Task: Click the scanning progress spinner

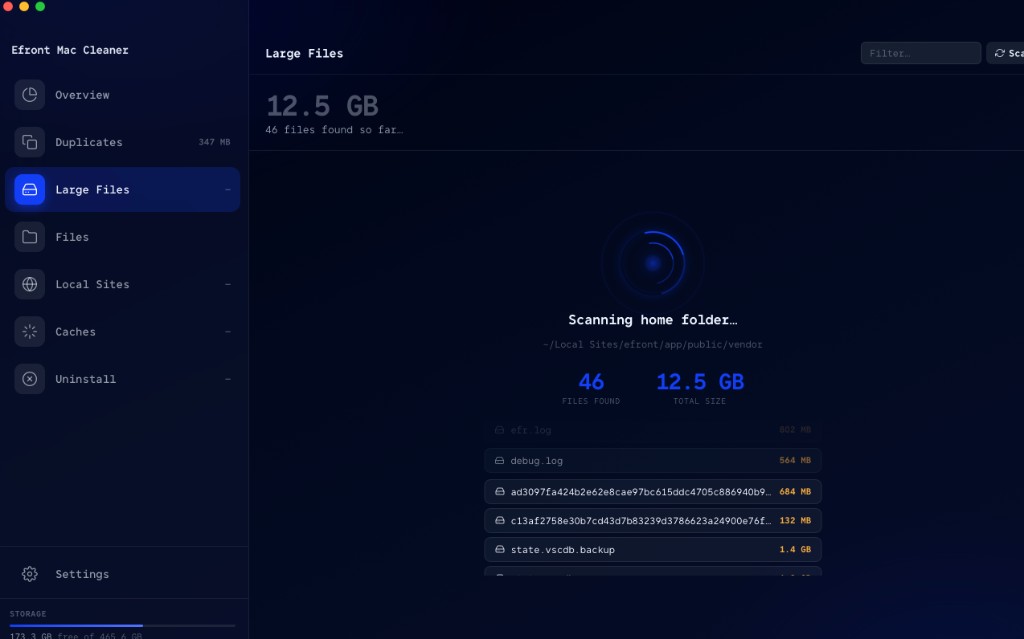Action: click(x=652, y=263)
